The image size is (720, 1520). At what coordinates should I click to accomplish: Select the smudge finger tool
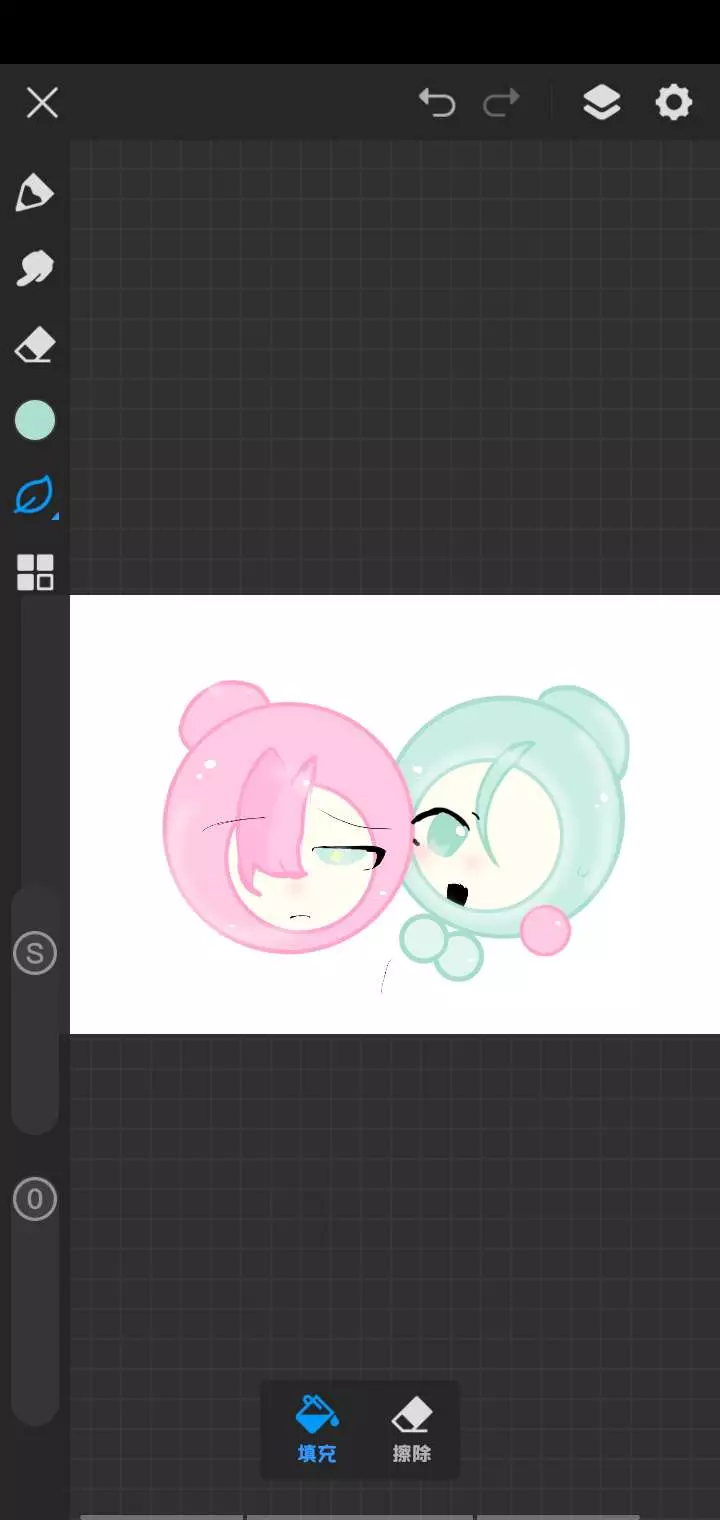coord(34,269)
